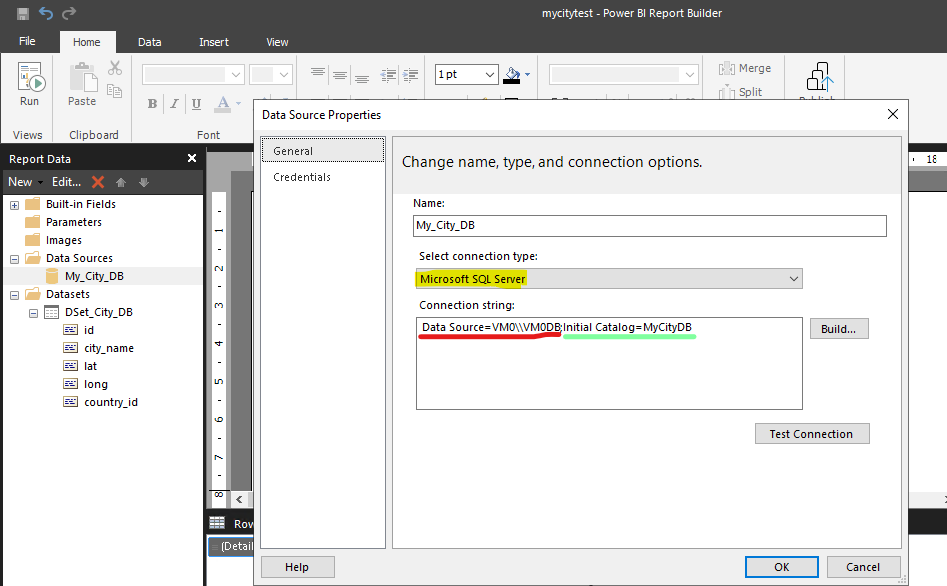Image resolution: width=947 pixels, height=586 pixels.
Task: Open the 1 pt border width dropdown
Action: point(490,75)
